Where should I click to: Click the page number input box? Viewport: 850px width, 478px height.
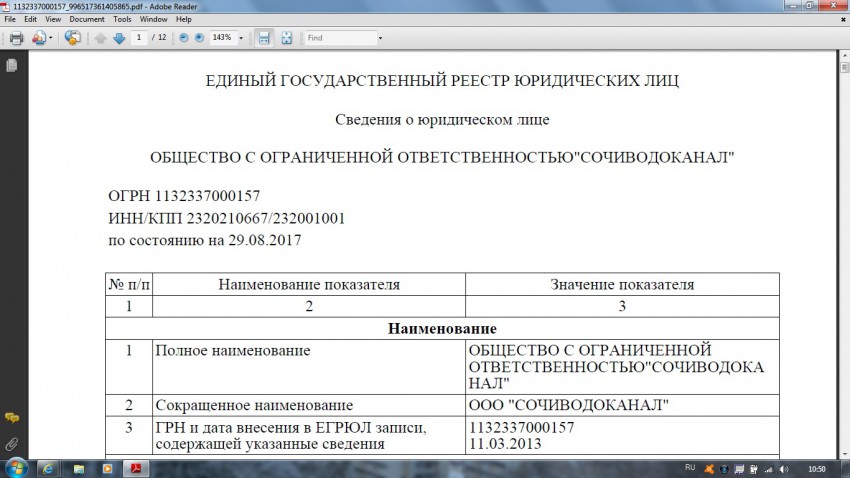140,38
